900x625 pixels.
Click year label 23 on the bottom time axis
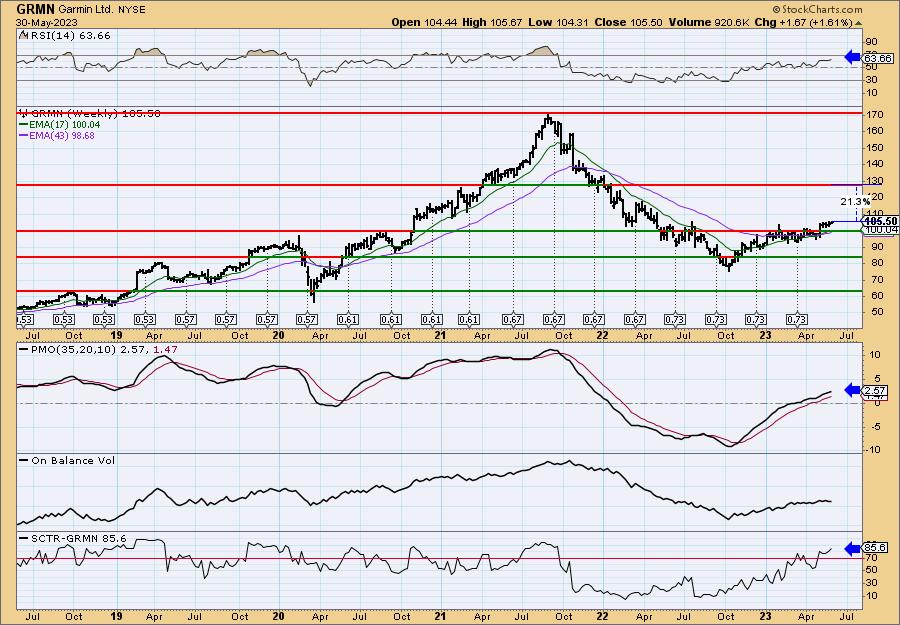point(765,617)
